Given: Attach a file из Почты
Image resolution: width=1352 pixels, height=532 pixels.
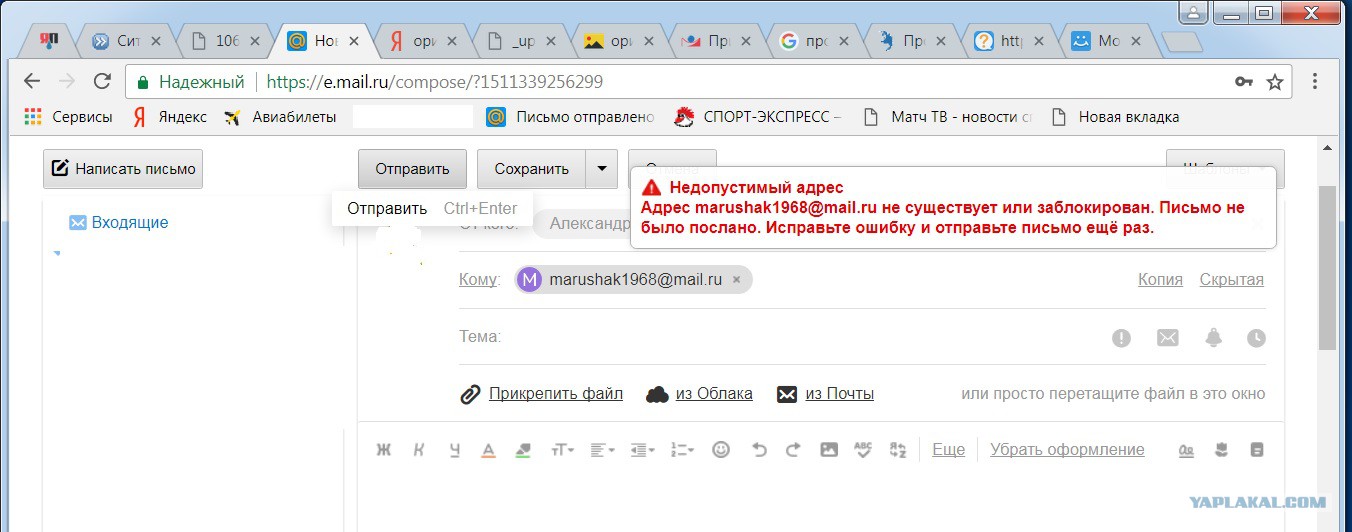Looking at the screenshot, I should 840,394.
